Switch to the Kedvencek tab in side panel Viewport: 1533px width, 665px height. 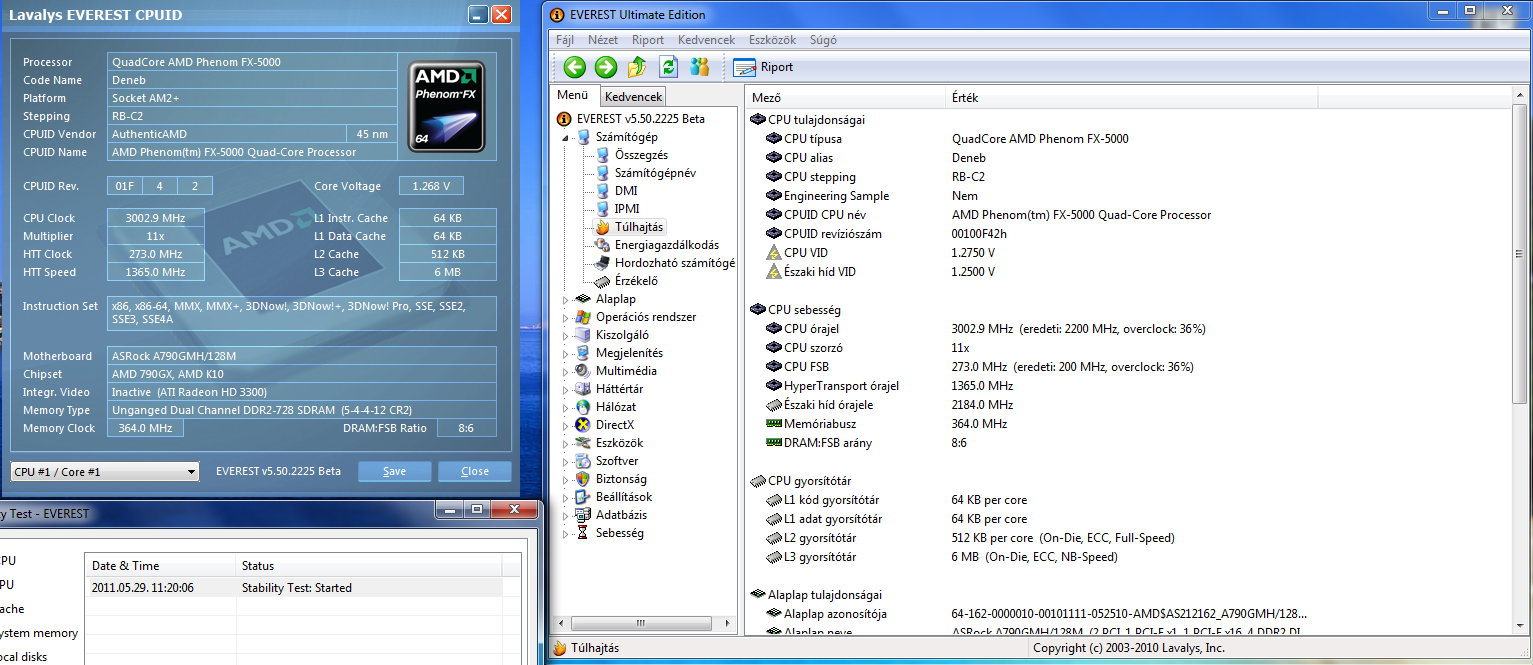(x=633, y=97)
